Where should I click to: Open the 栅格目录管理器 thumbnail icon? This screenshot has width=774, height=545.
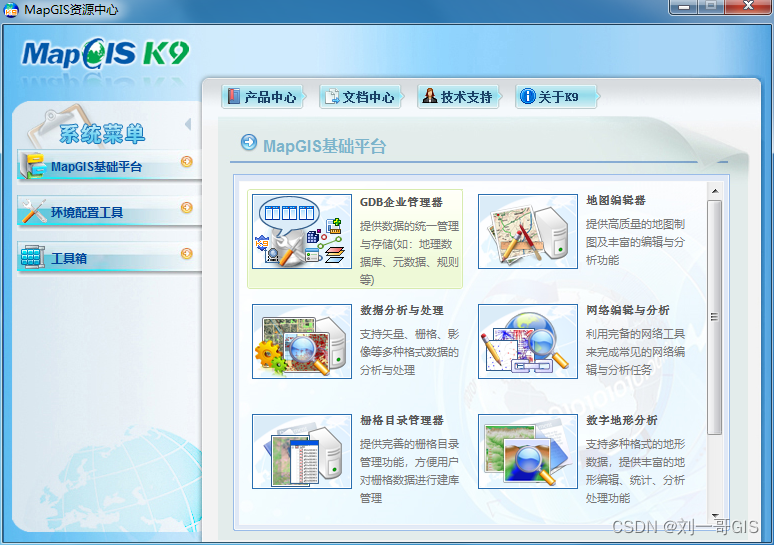302,452
